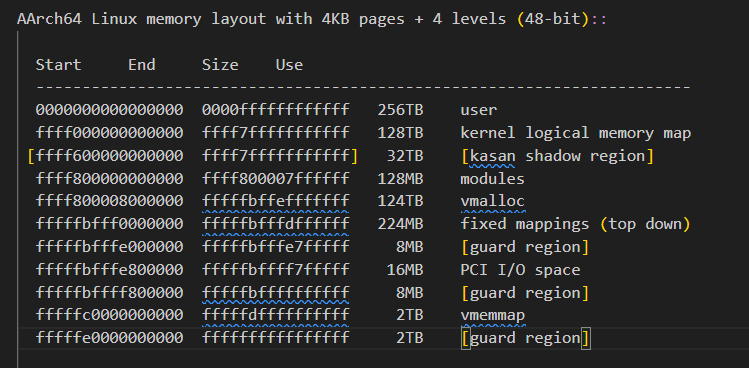The image size is (749, 368).
Task: Click '[guard region]' in the fffffbffff800000 row
Action: point(524,292)
